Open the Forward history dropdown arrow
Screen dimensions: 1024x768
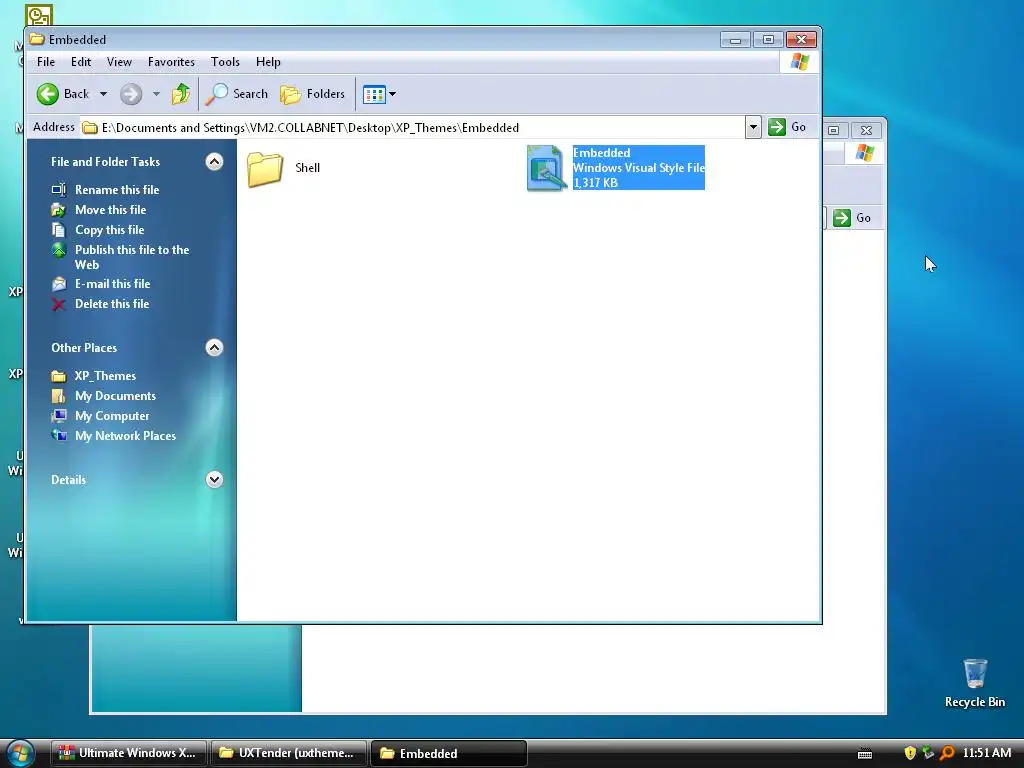(x=156, y=94)
